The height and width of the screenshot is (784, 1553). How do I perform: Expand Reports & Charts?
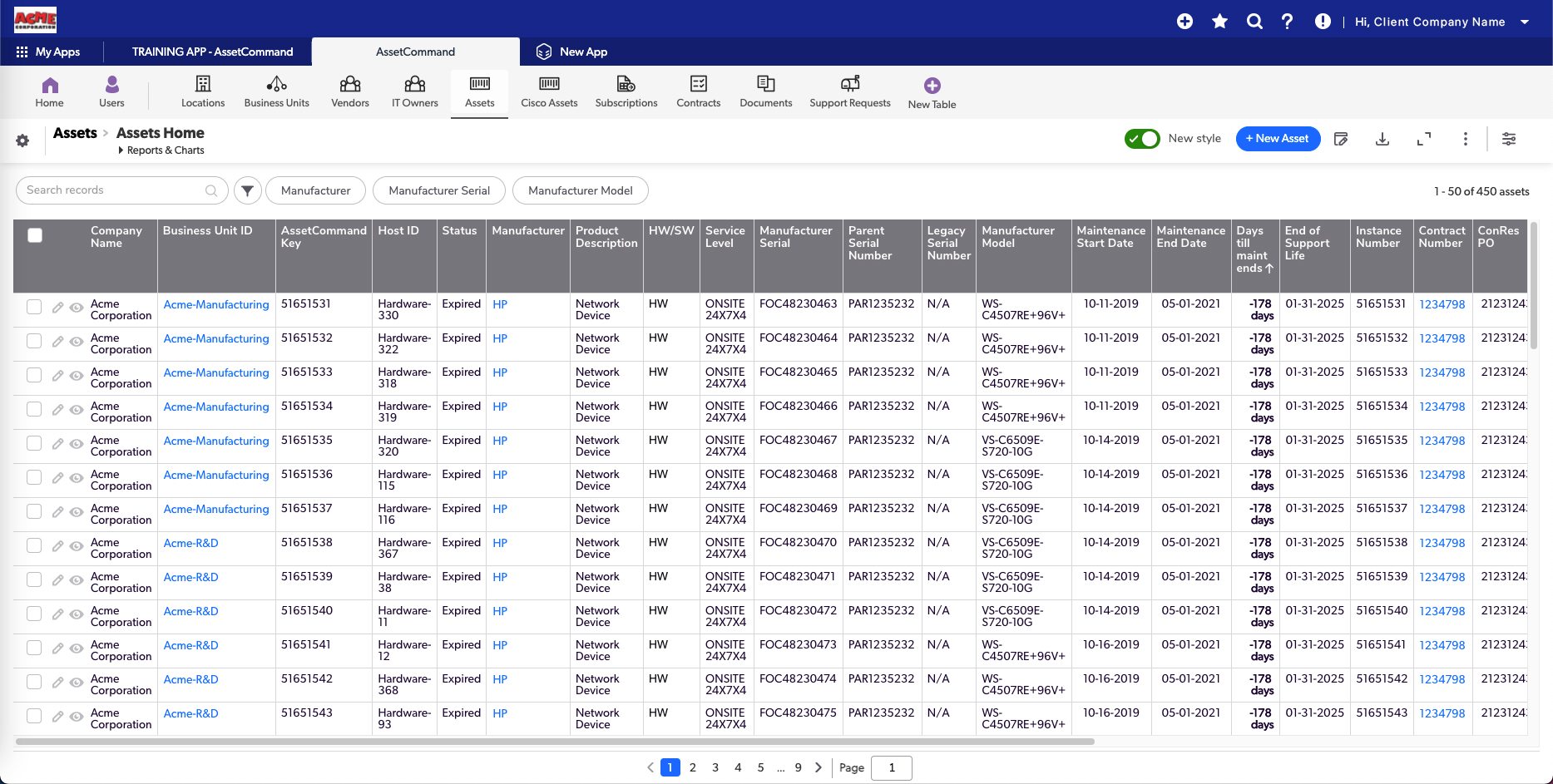(x=161, y=150)
